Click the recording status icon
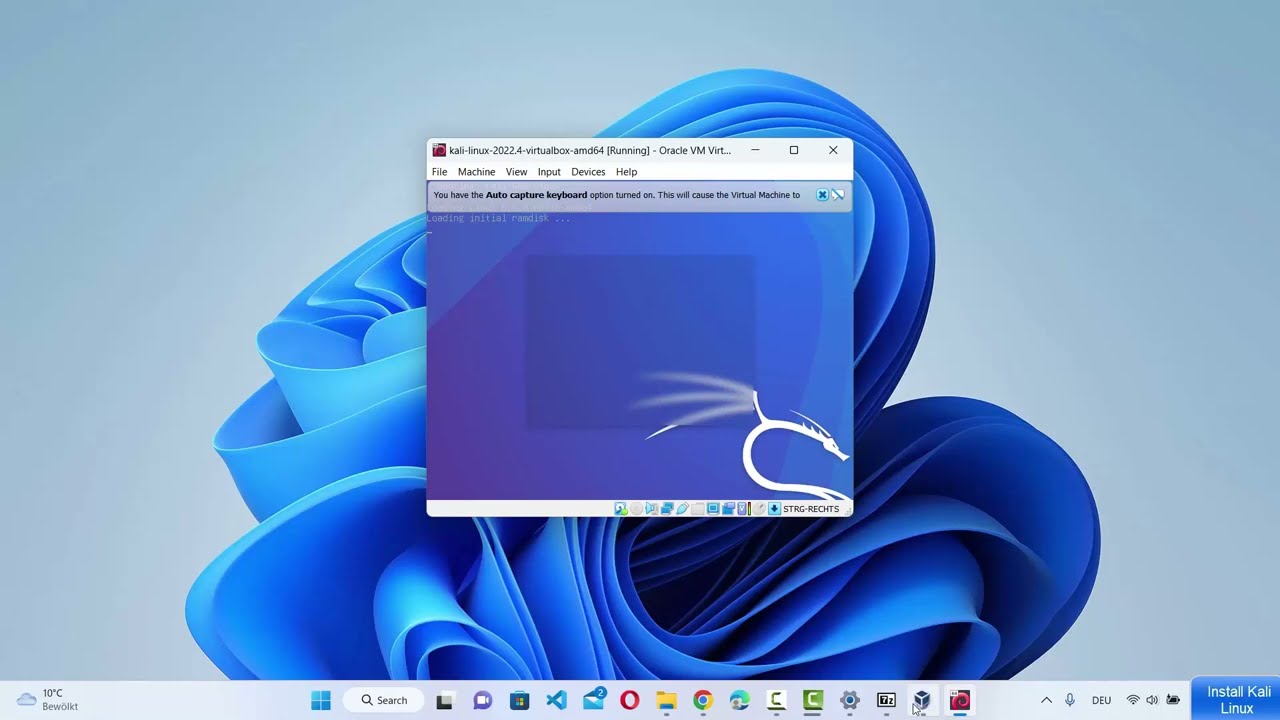Viewport: 1280px width, 720px height. 728,509
